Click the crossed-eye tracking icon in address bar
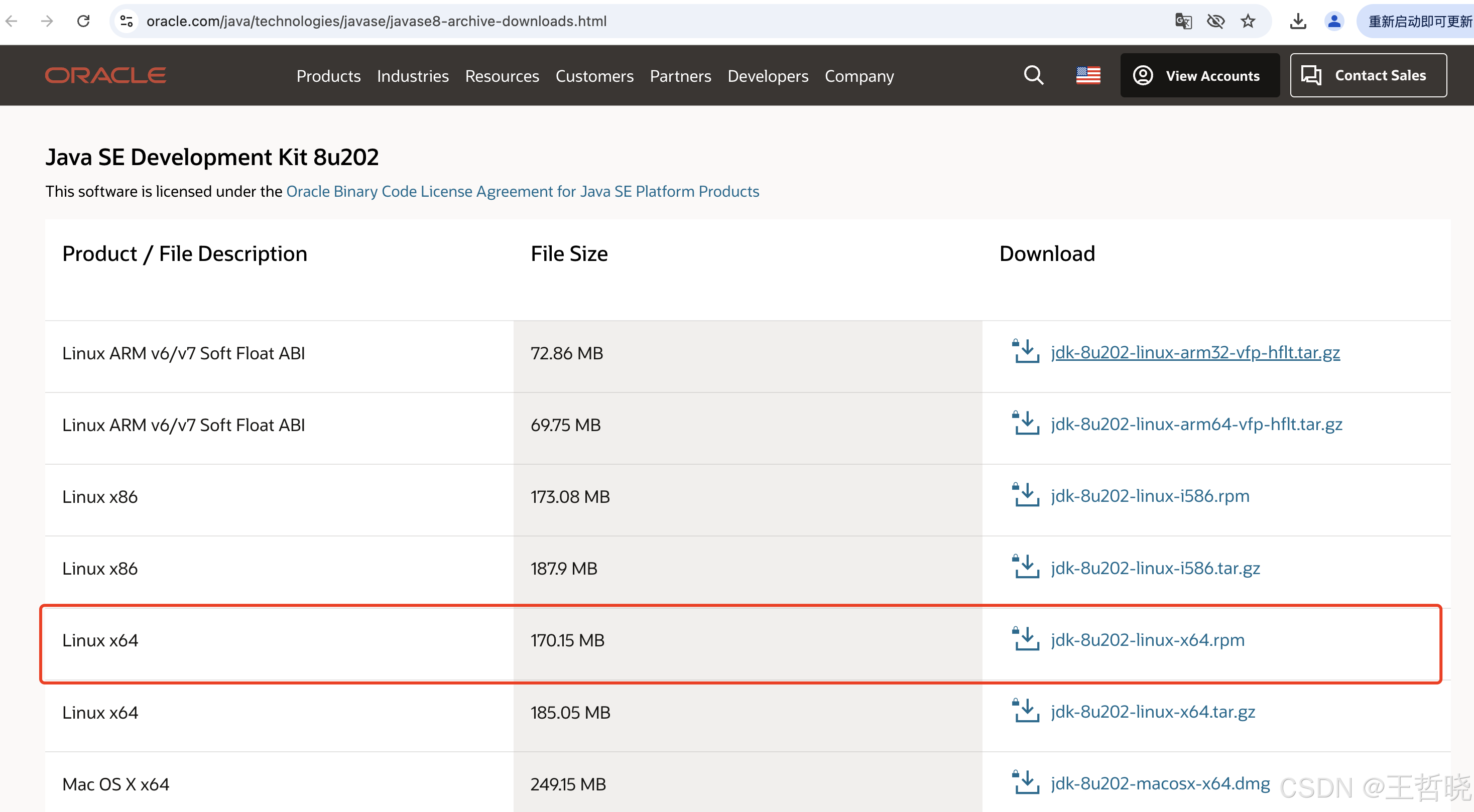Screen dimensions: 1474x812 point(1215,22)
